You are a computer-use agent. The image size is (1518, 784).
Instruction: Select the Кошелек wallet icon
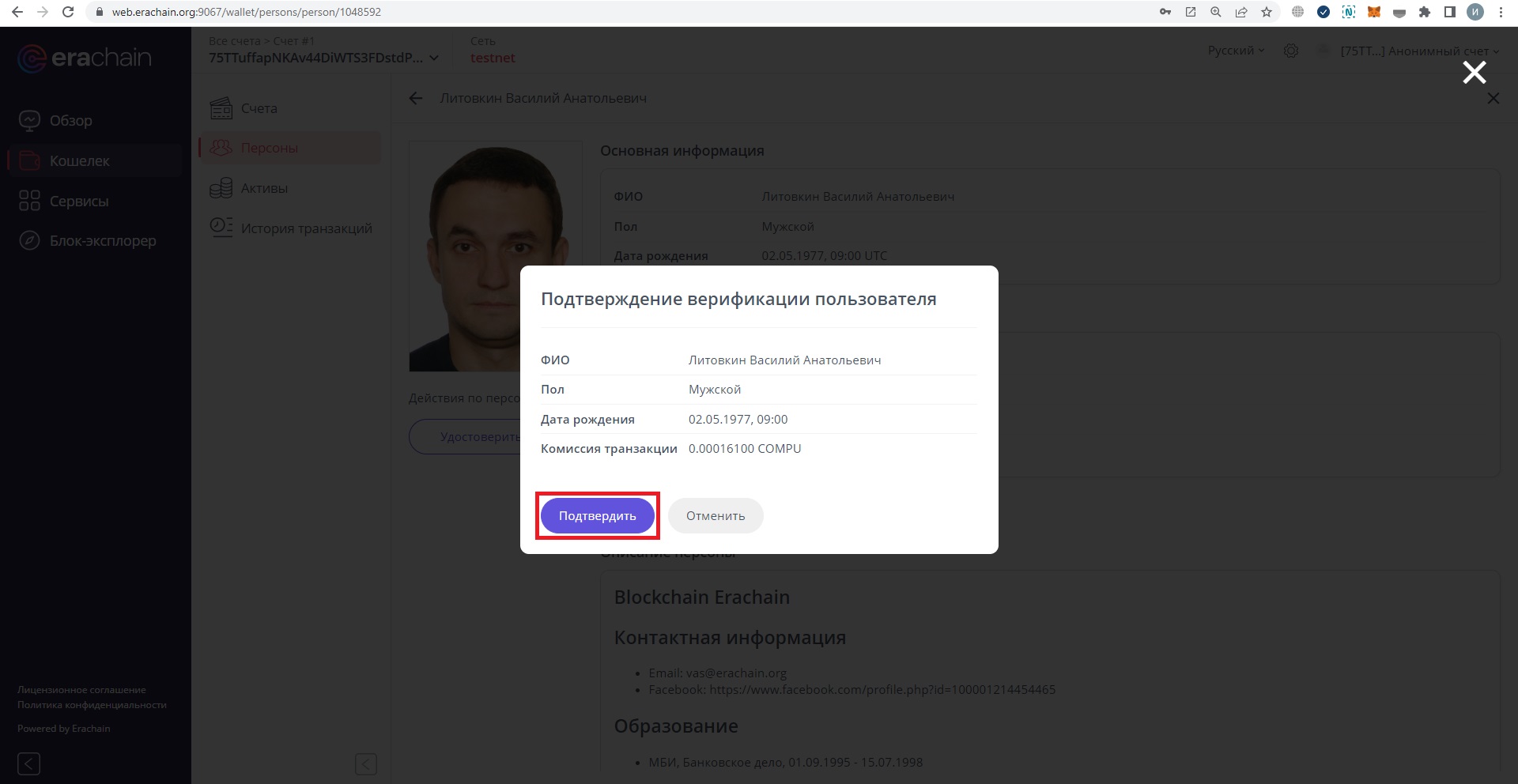coord(29,160)
